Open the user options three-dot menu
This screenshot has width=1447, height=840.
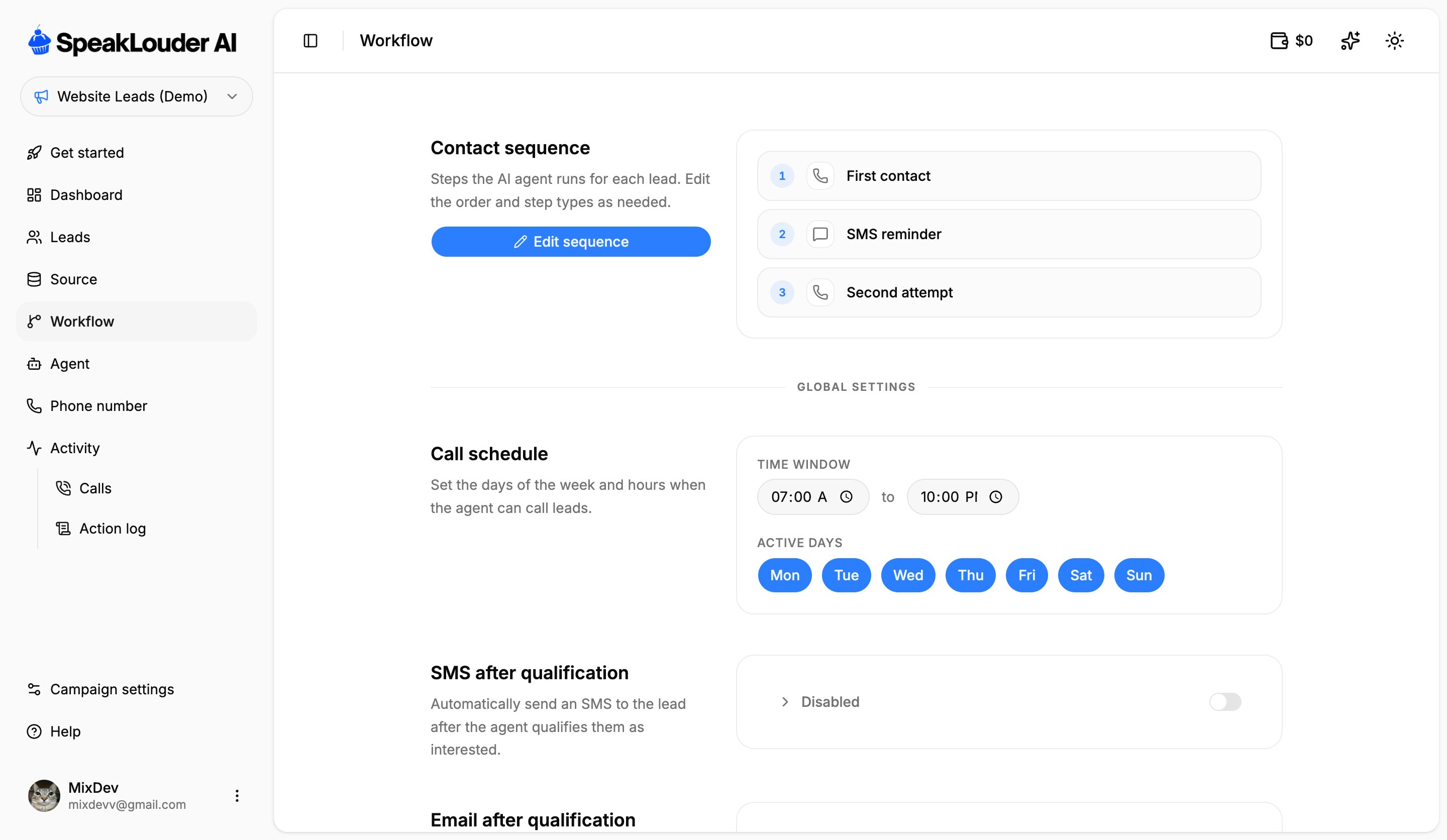(237, 796)
